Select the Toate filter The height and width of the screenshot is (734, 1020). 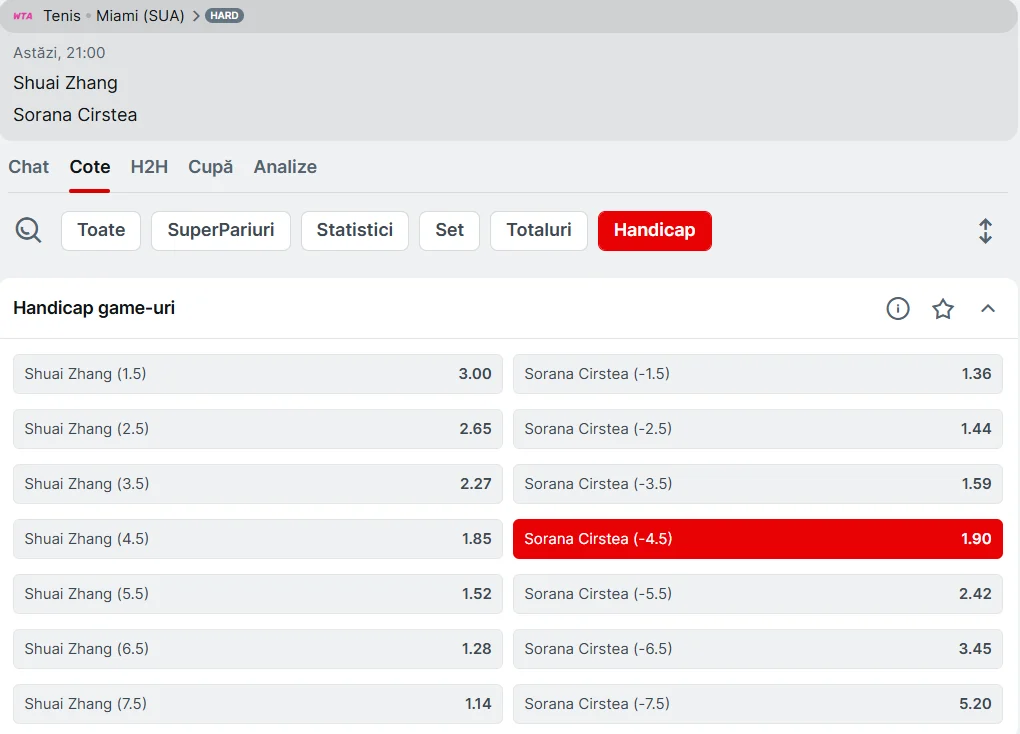coord(101,230)
